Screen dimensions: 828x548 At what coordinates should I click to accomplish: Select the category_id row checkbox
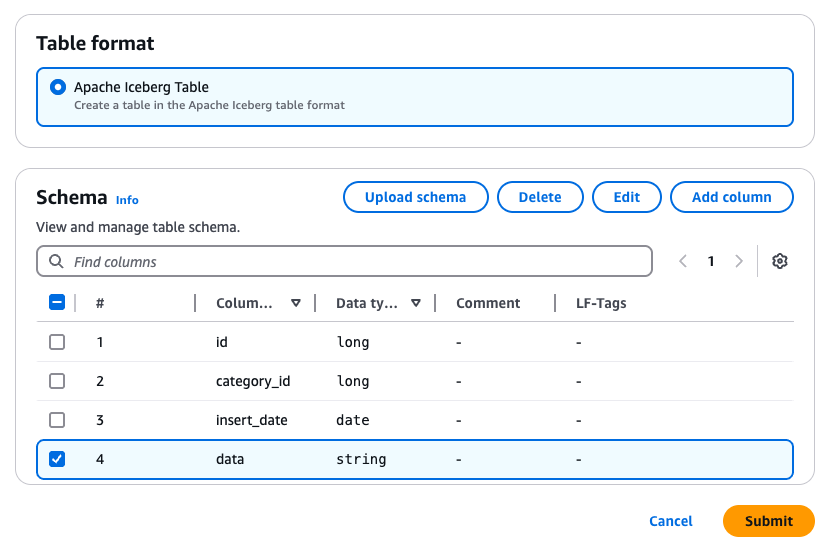[57, 381]
